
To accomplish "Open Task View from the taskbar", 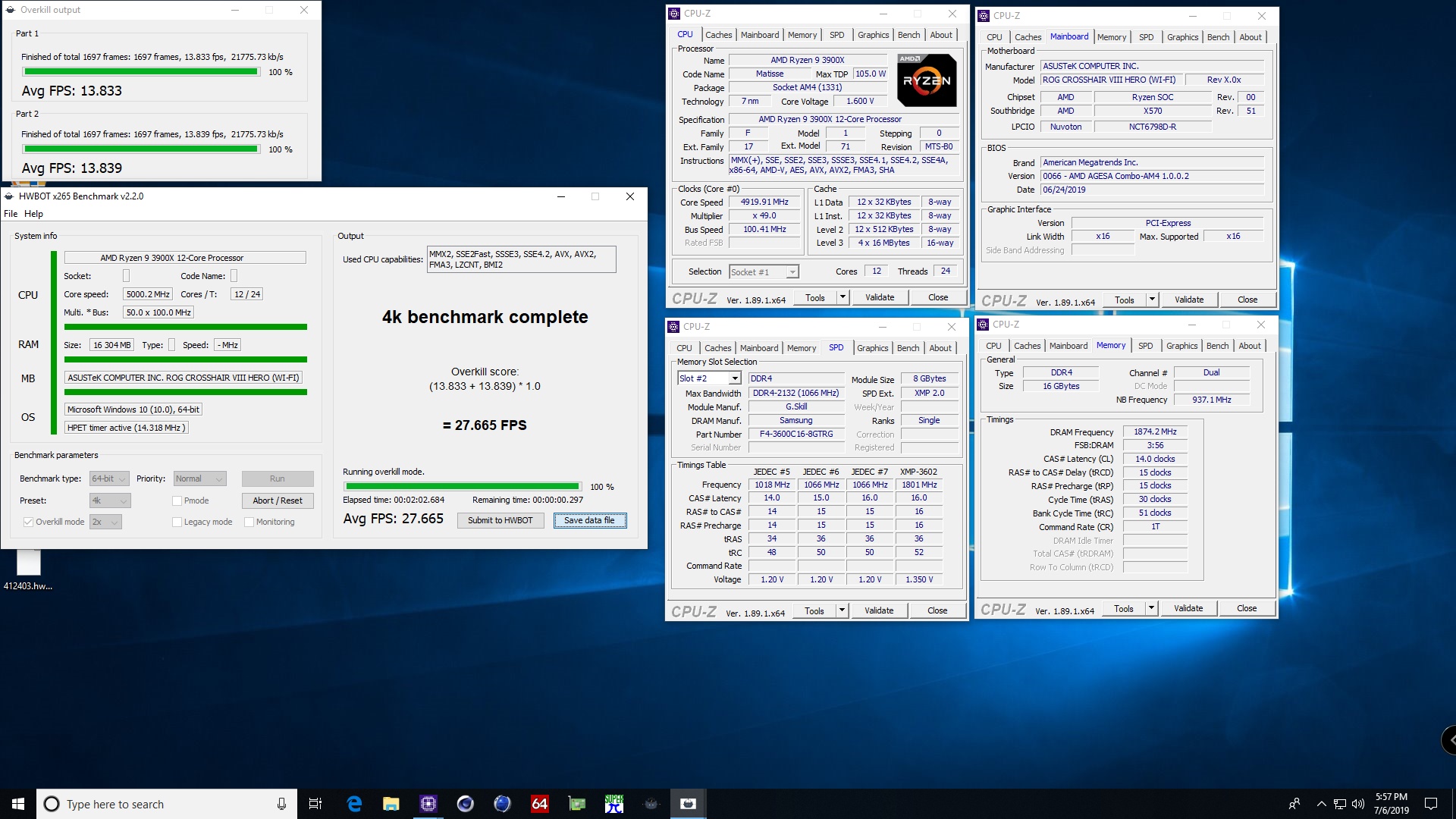I will point(315,804).
